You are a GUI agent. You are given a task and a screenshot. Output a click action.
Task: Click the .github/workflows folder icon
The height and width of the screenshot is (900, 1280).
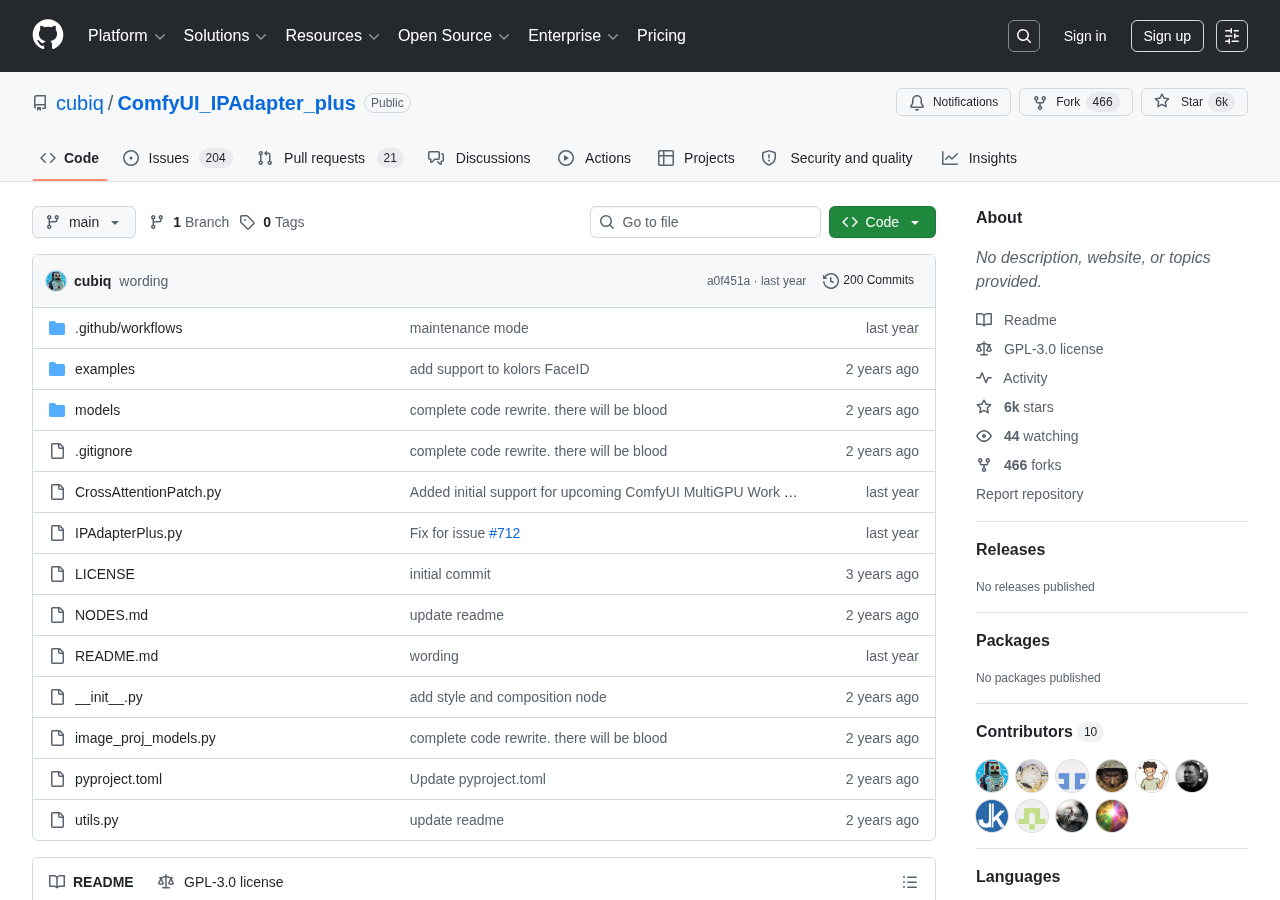57,328
